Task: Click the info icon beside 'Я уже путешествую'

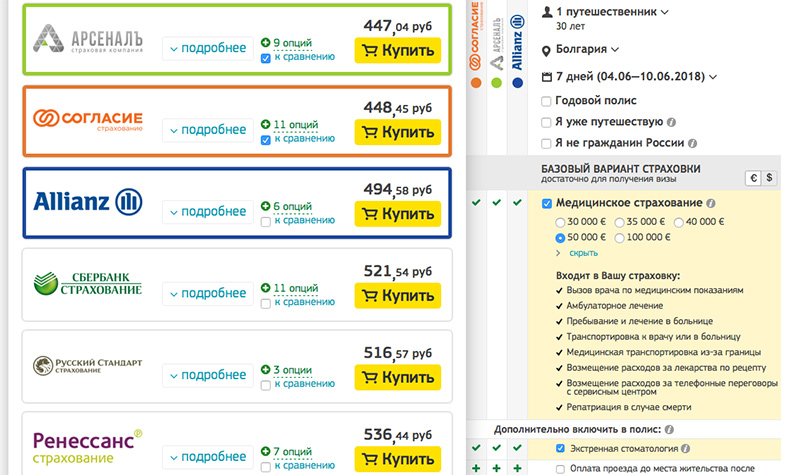Action: [672, 122]
